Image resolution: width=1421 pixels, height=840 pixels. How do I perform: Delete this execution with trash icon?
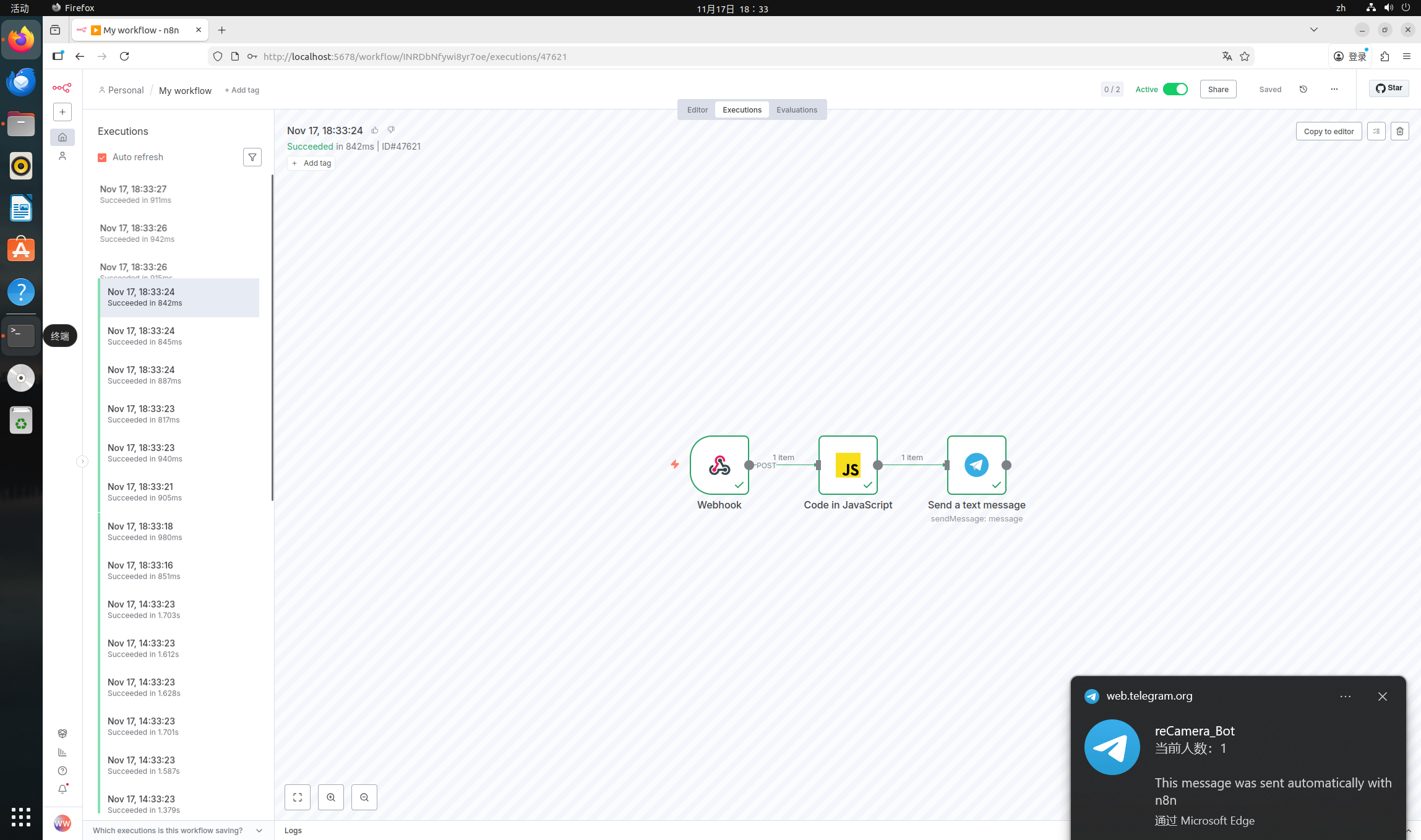[x=1399, y=131]
